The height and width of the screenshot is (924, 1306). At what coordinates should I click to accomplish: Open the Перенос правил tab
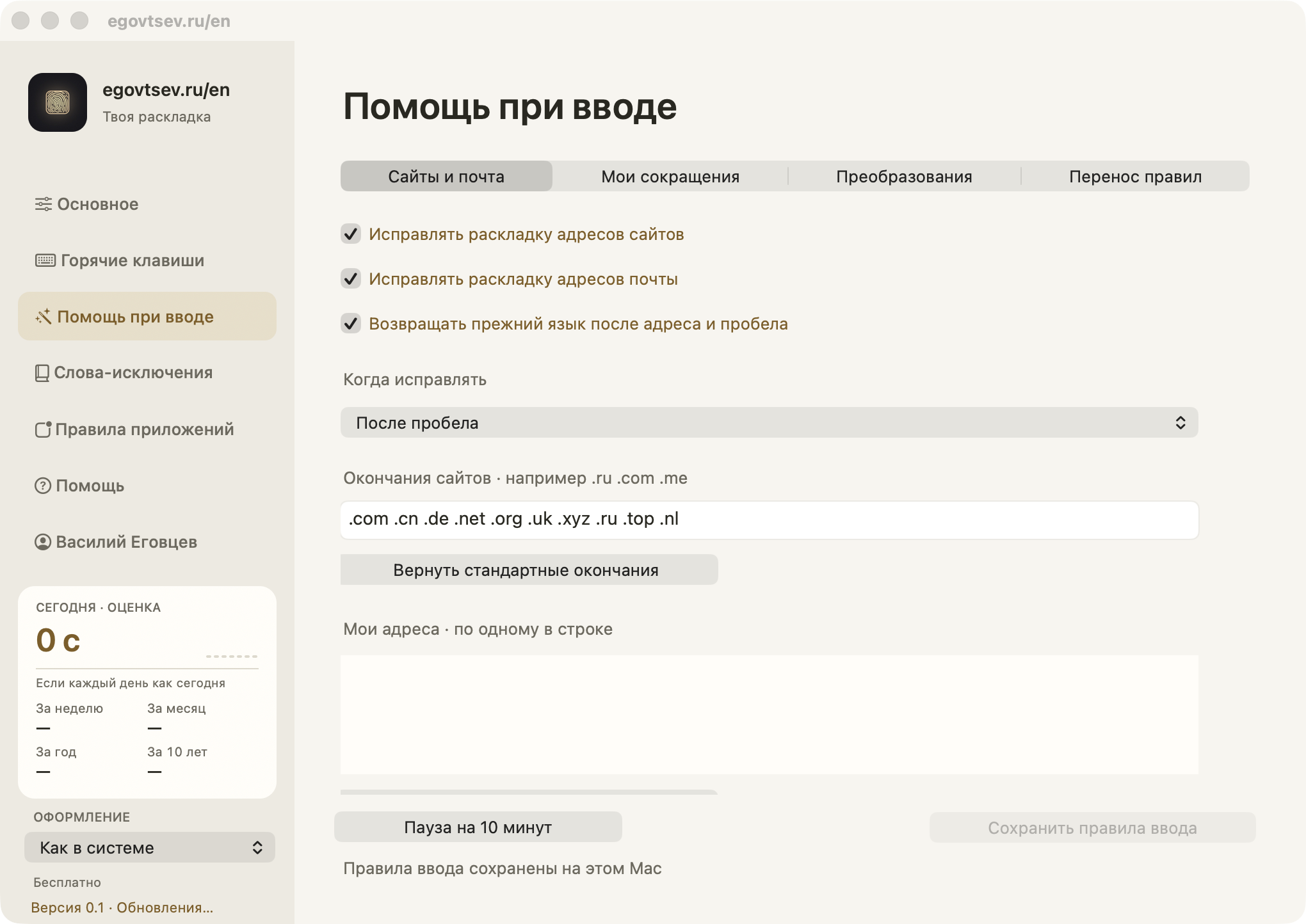click(1135, 176)
